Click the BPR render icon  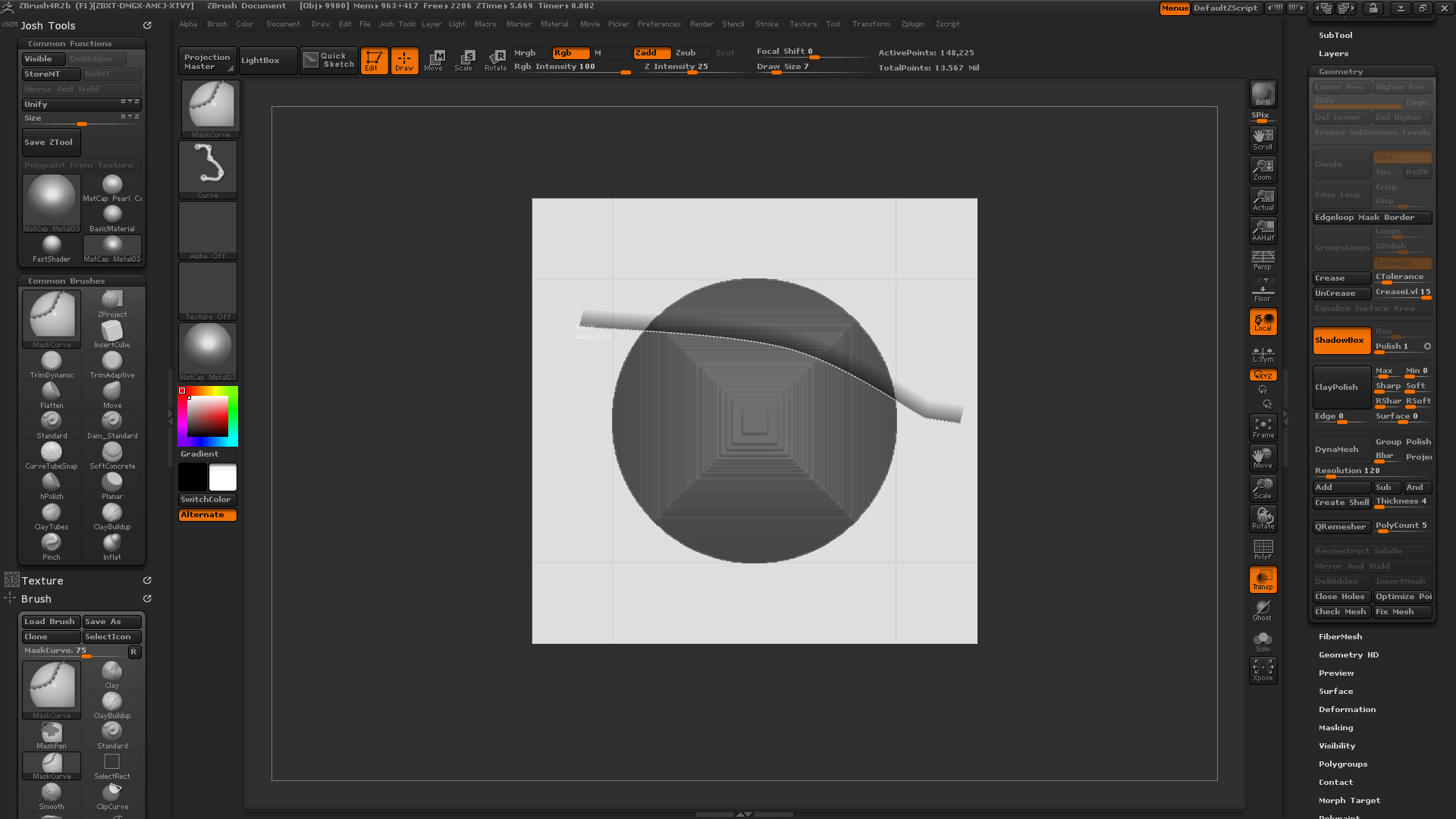point(1263,93)
